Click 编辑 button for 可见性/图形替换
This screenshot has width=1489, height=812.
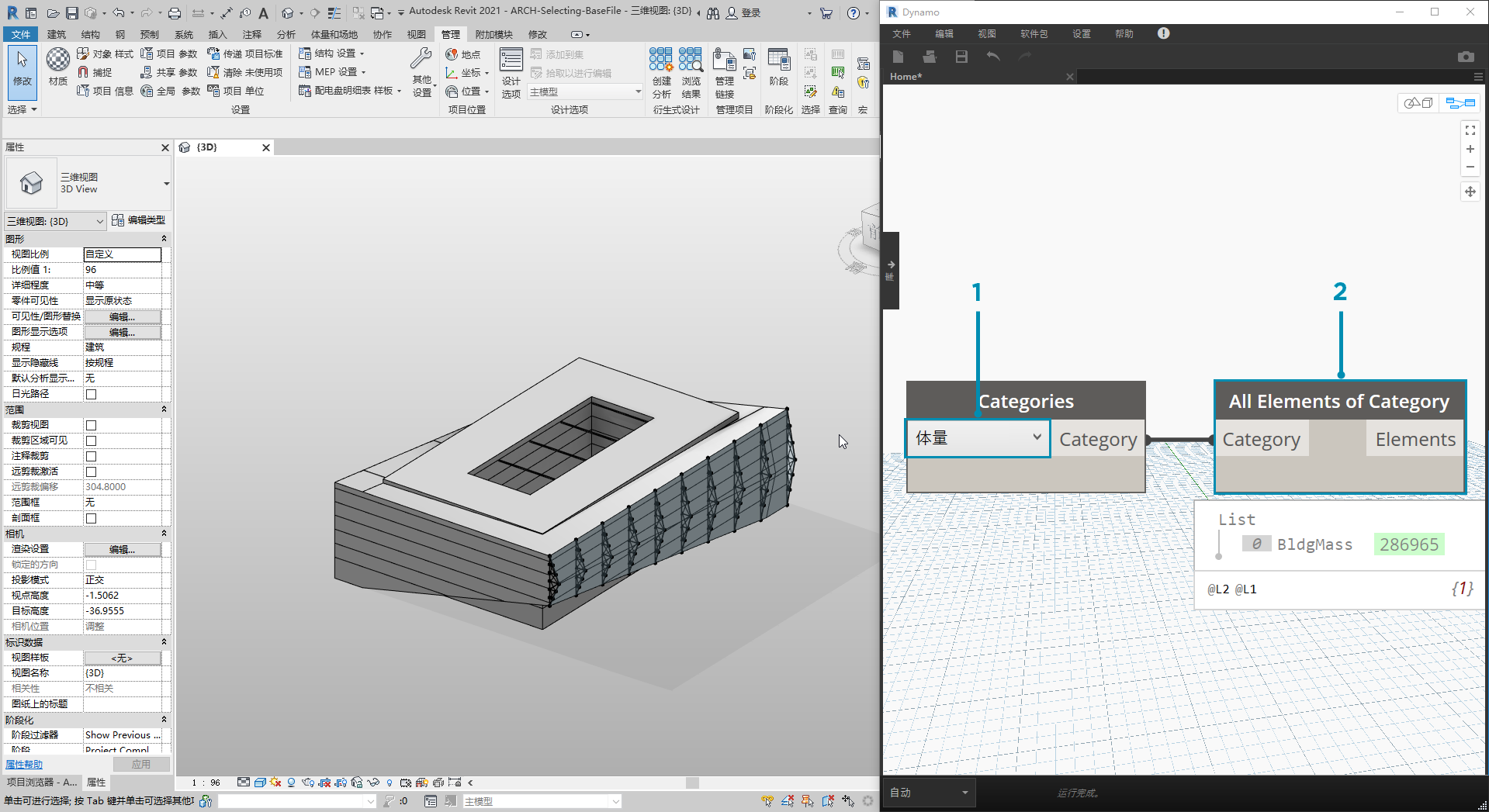pos(123,316)
